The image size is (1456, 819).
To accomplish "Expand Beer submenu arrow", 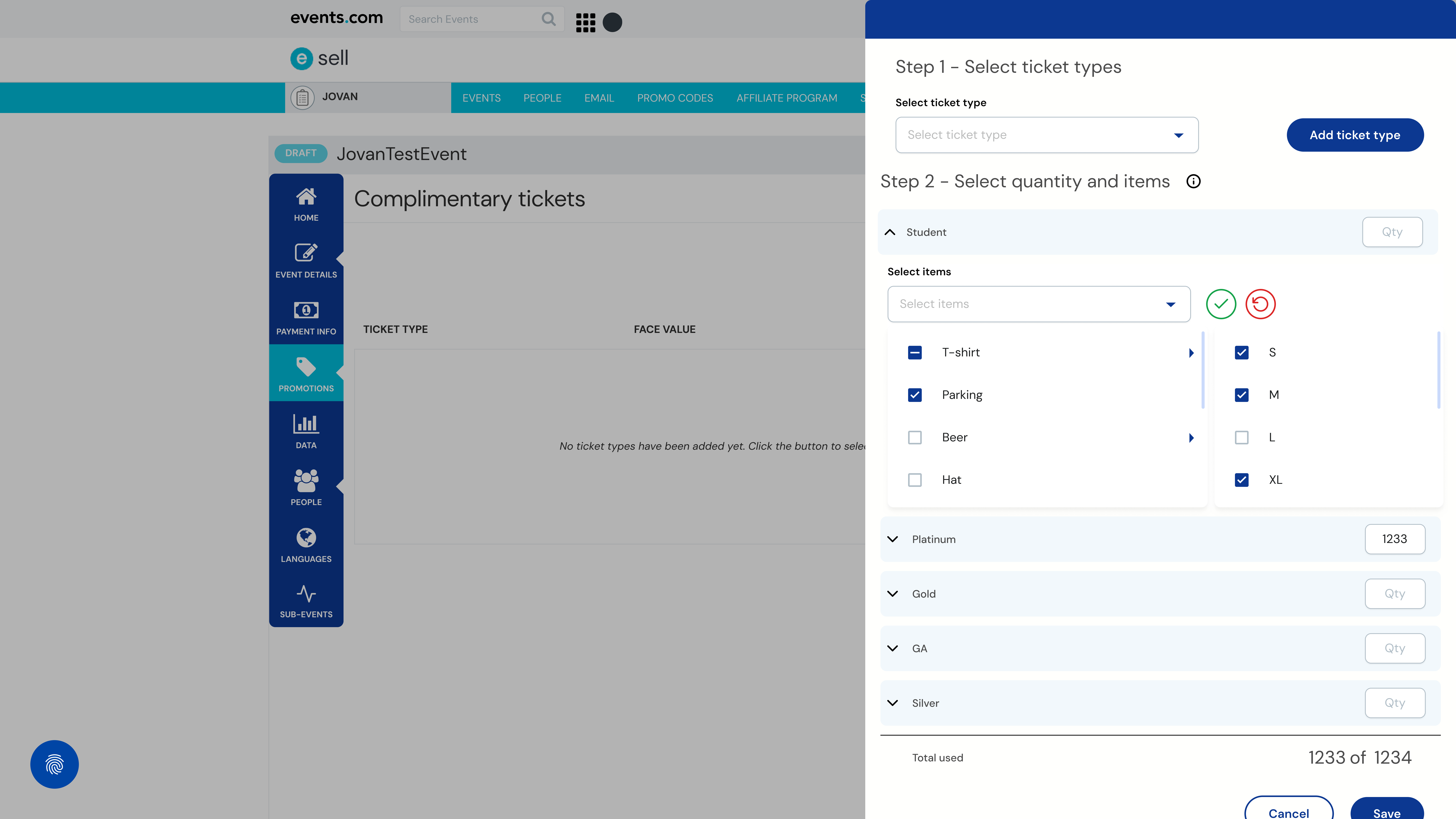I will pos(1191,438).
